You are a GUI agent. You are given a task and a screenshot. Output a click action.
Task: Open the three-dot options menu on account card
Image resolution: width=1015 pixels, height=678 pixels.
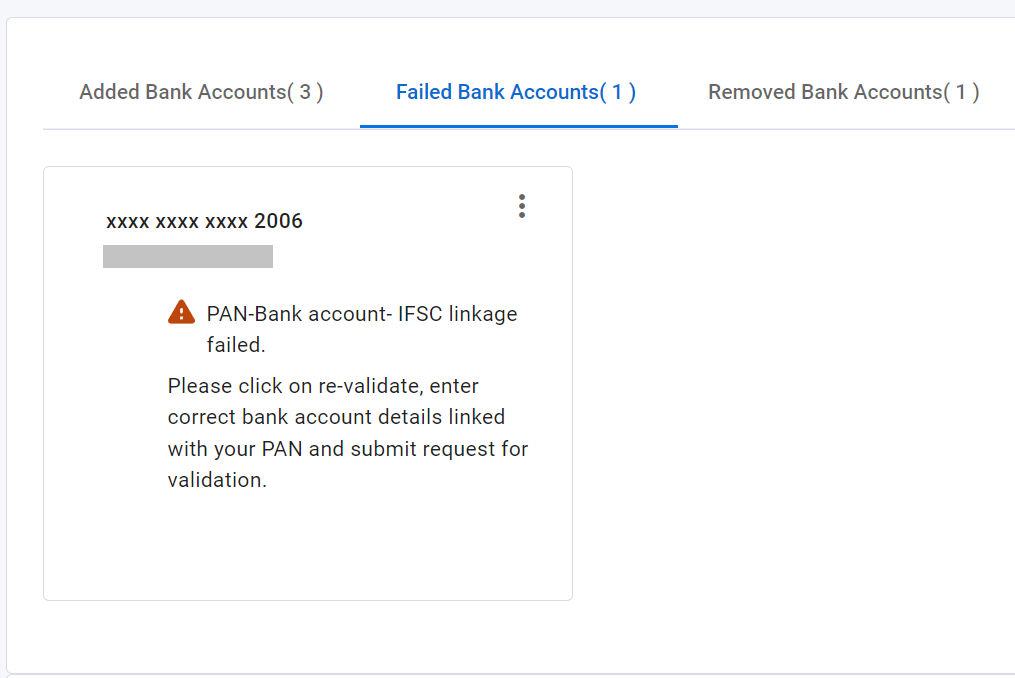[x=522, y=206]
